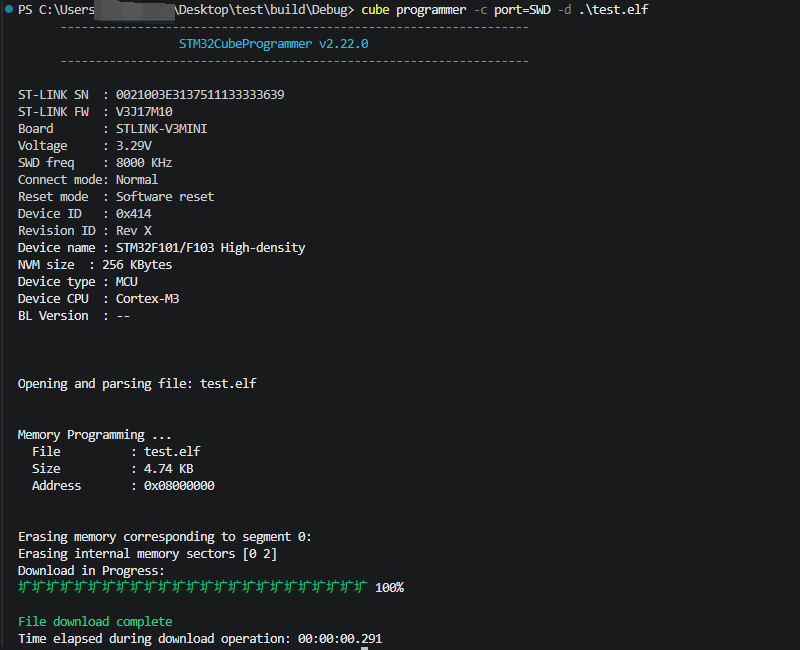Click the Device CPU value Cortex-M3
800x650 pixels.
tap(147, 299)
